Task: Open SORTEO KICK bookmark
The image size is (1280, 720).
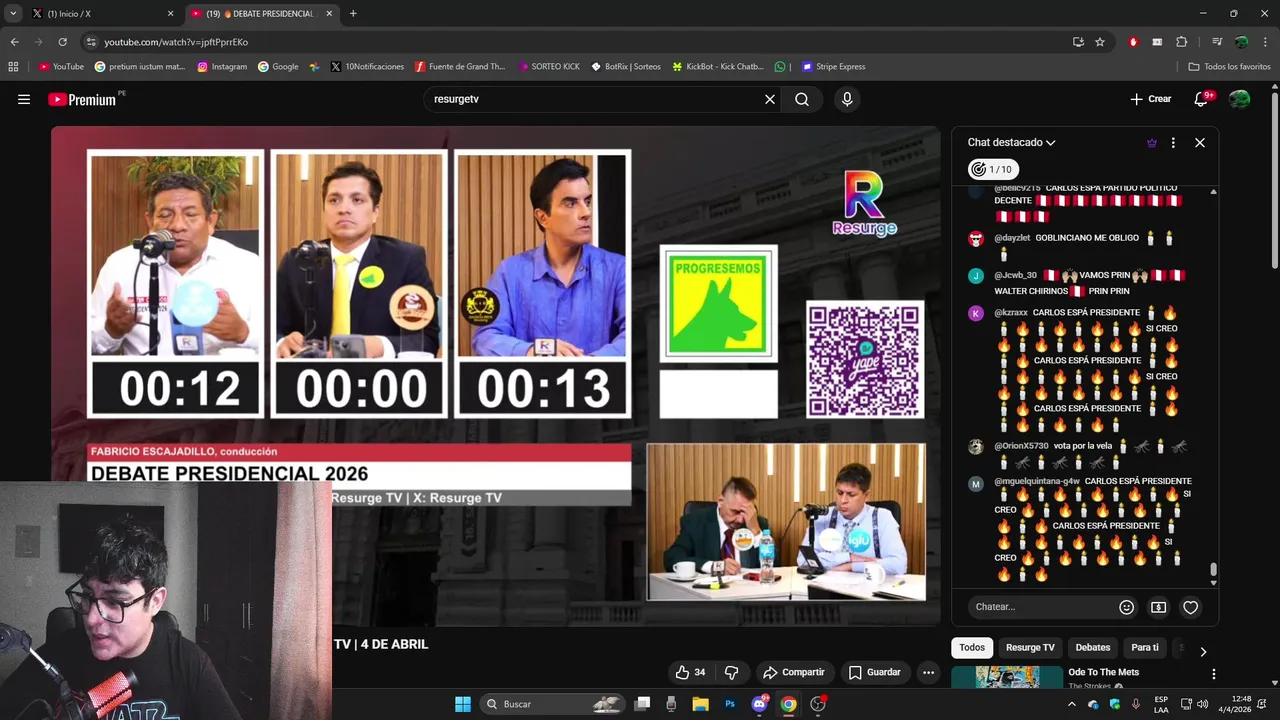Action: 549,67
